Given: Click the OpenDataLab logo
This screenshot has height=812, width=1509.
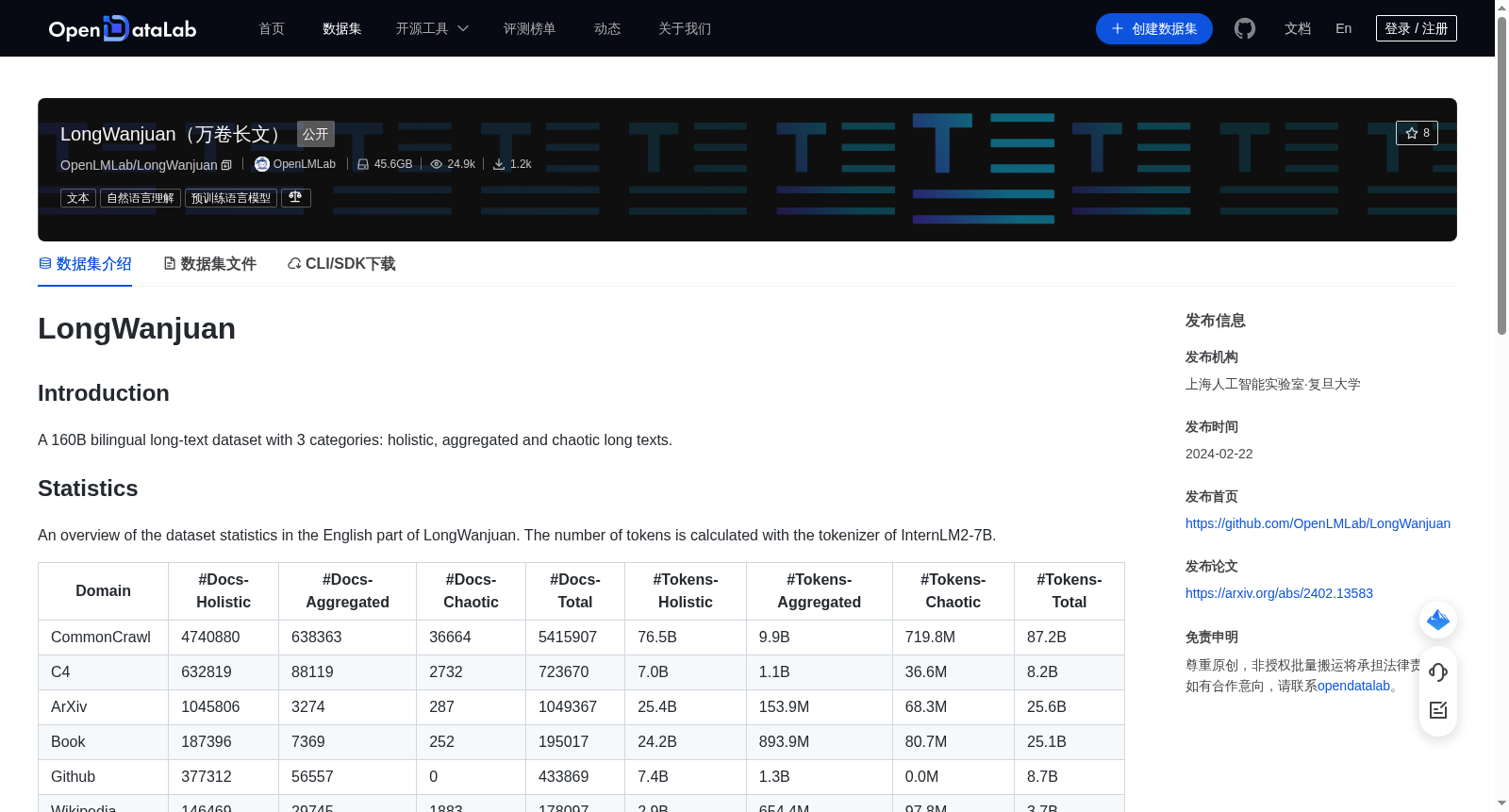Looking at the screenshot, I should tap(123, 28).
